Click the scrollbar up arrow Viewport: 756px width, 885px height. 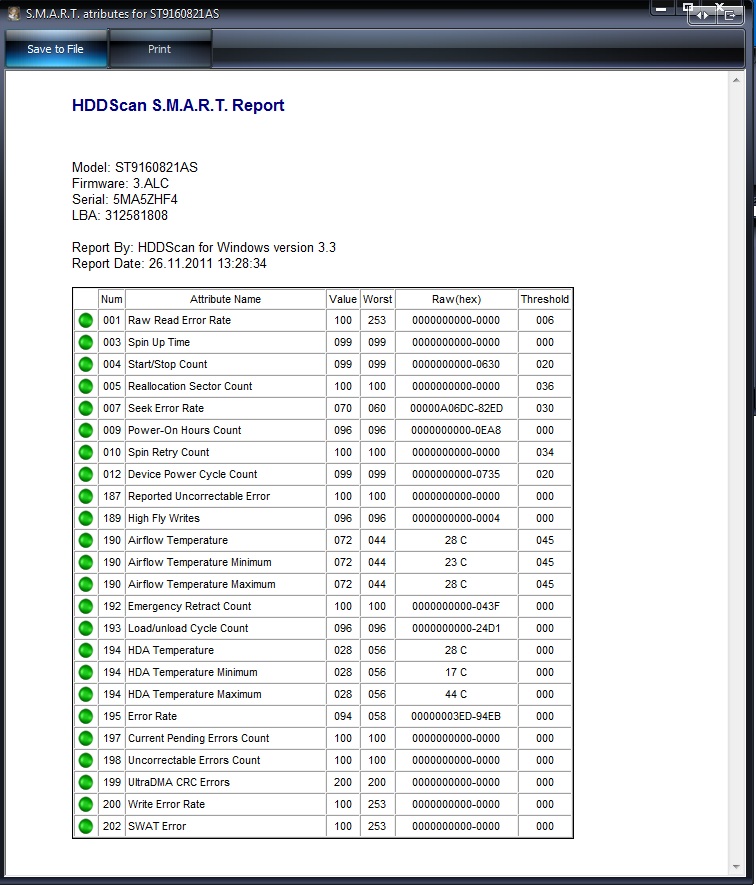[736, 81]
